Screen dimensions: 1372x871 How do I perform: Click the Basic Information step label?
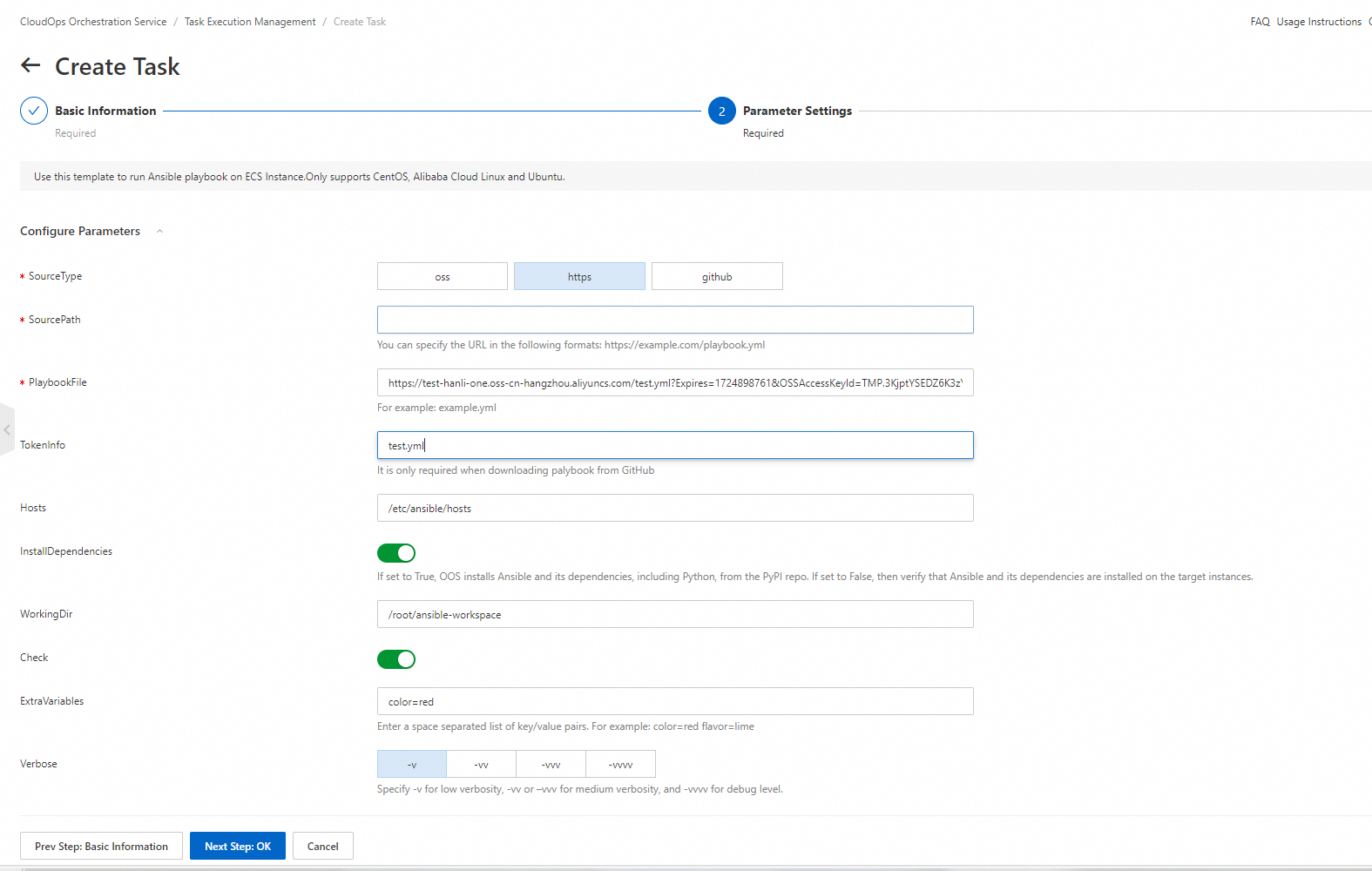point(105,111)
